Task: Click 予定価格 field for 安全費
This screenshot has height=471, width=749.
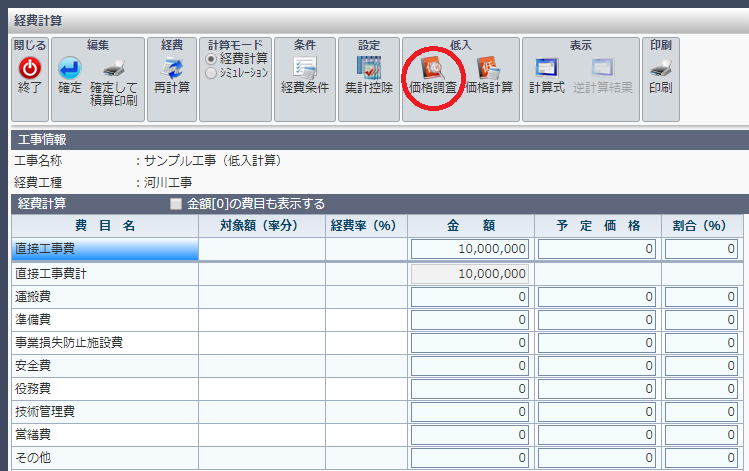Action: [597, 365]
